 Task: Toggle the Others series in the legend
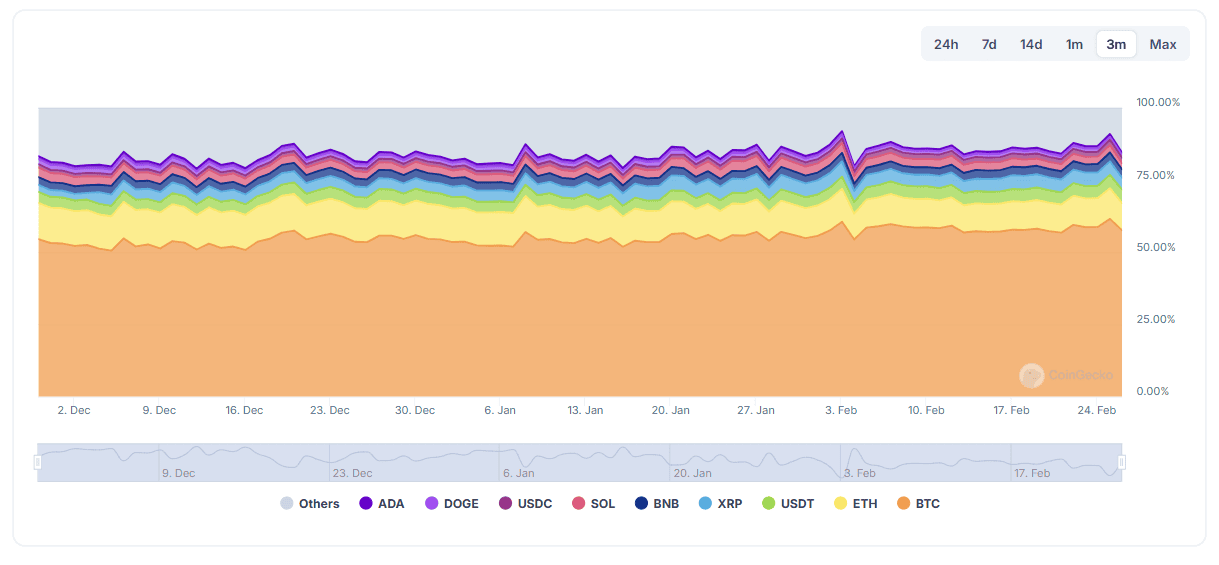point(310,504)
